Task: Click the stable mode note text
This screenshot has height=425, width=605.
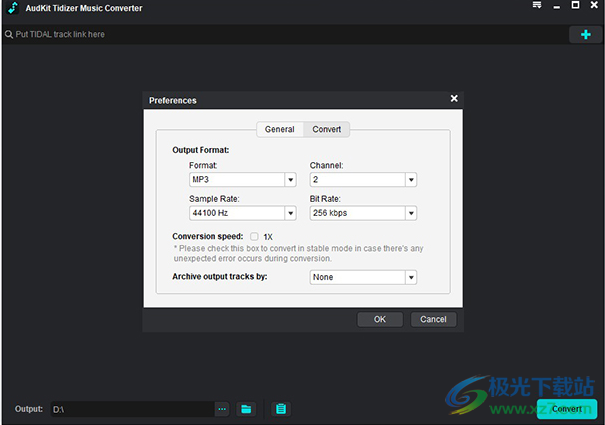Action: pos(298,253)
